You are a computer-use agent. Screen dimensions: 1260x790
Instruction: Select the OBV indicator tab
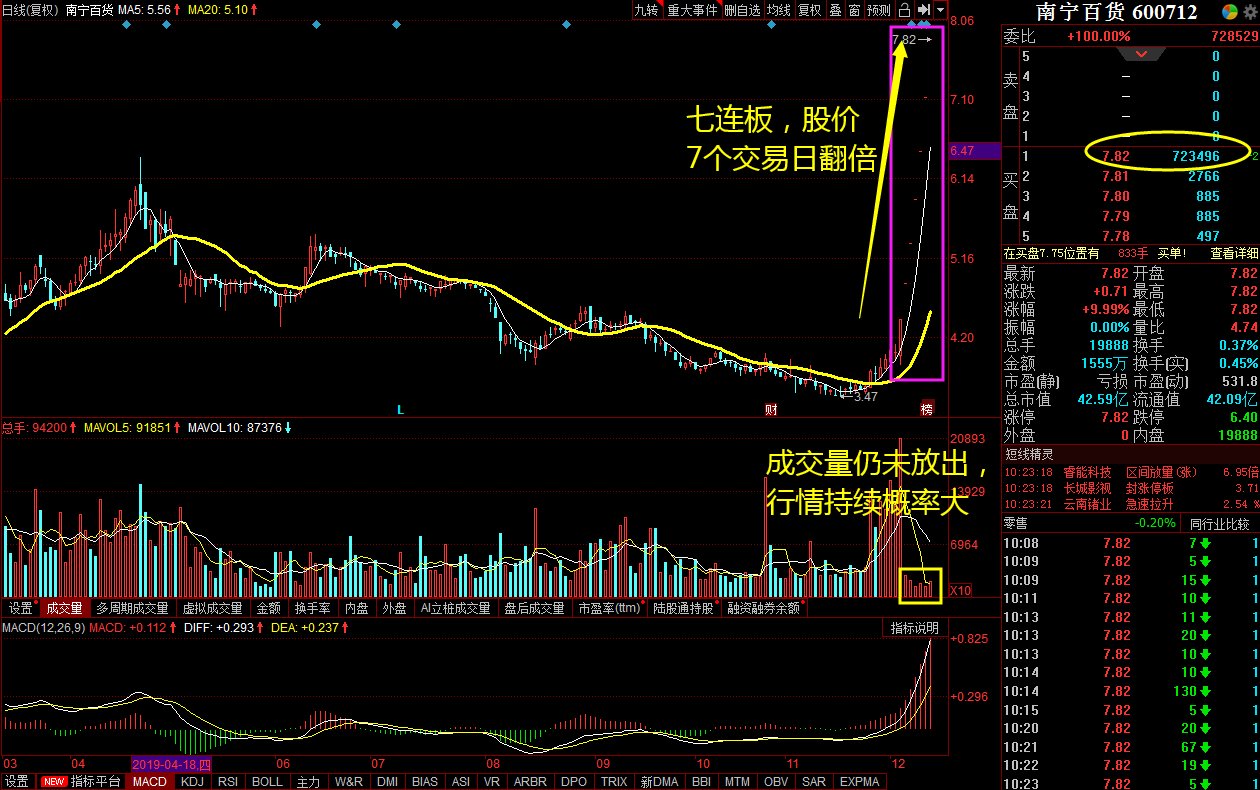click(x=777, y=781)
